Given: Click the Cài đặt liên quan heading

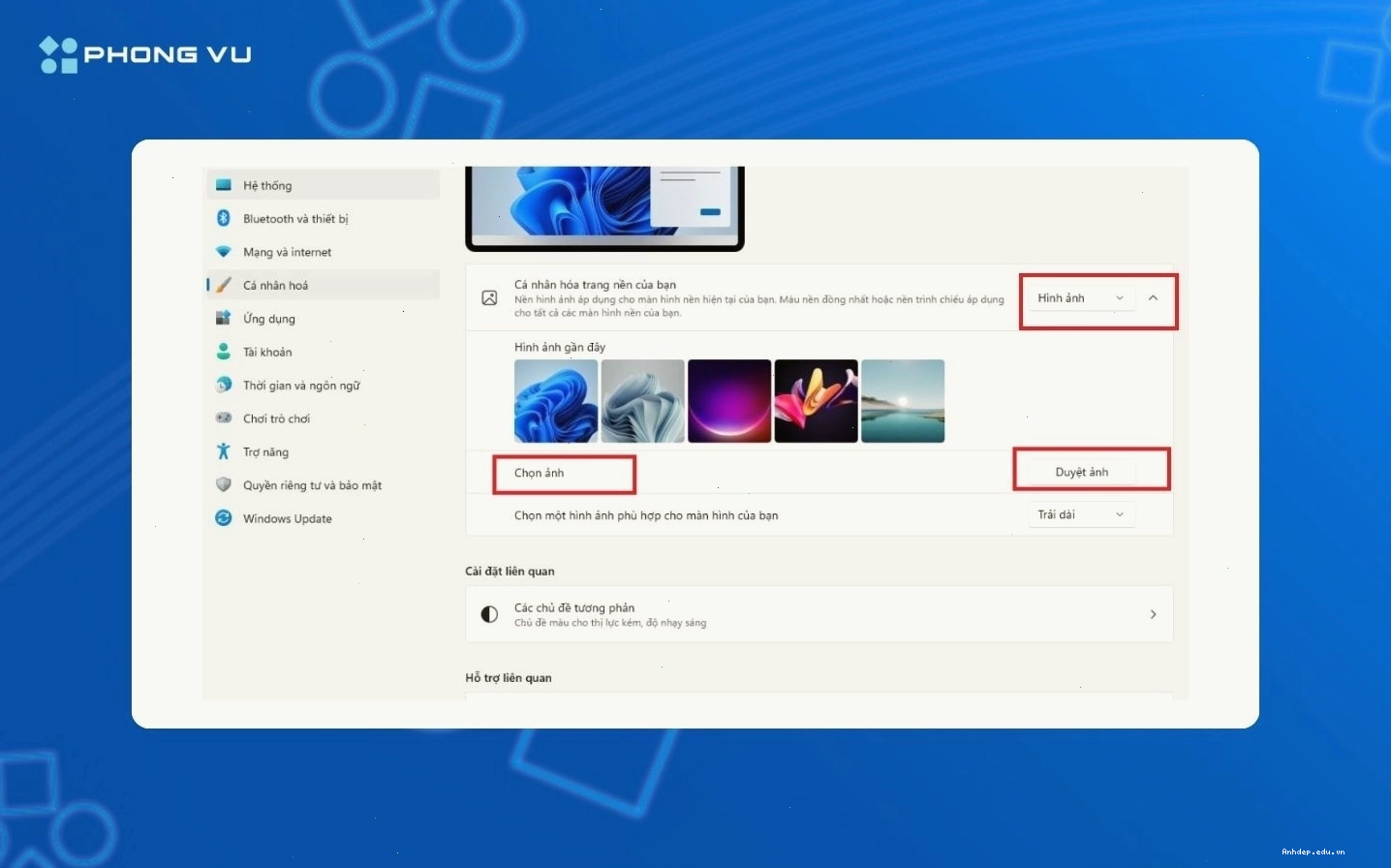Looking at the screenshot, I should [x=510, y=571].
